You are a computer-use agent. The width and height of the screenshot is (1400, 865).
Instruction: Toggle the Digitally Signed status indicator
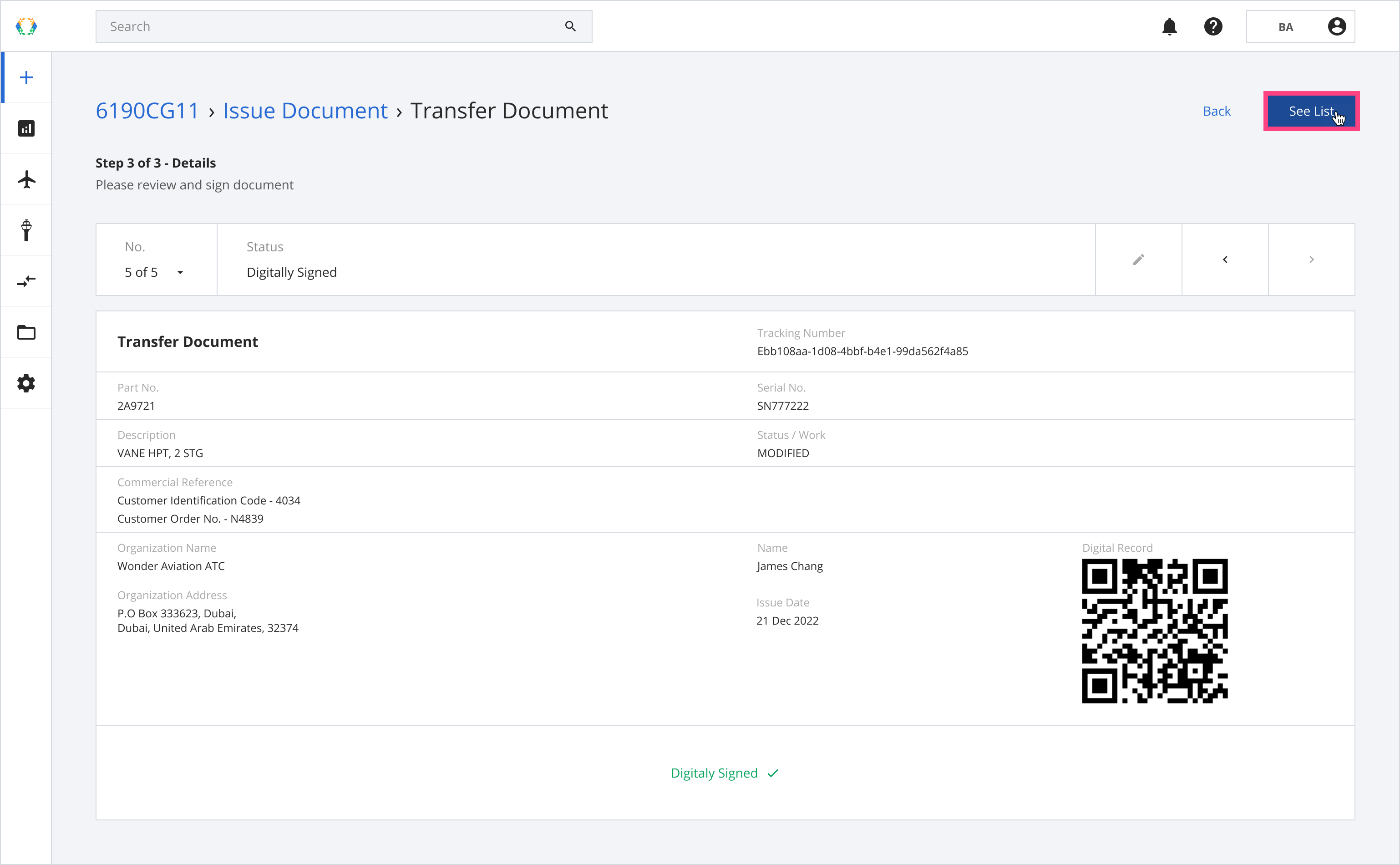tap(726, 773)
